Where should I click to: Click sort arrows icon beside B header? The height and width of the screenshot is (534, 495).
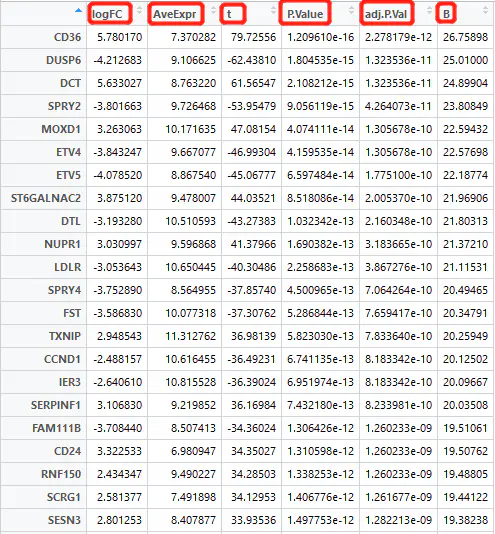485,11
